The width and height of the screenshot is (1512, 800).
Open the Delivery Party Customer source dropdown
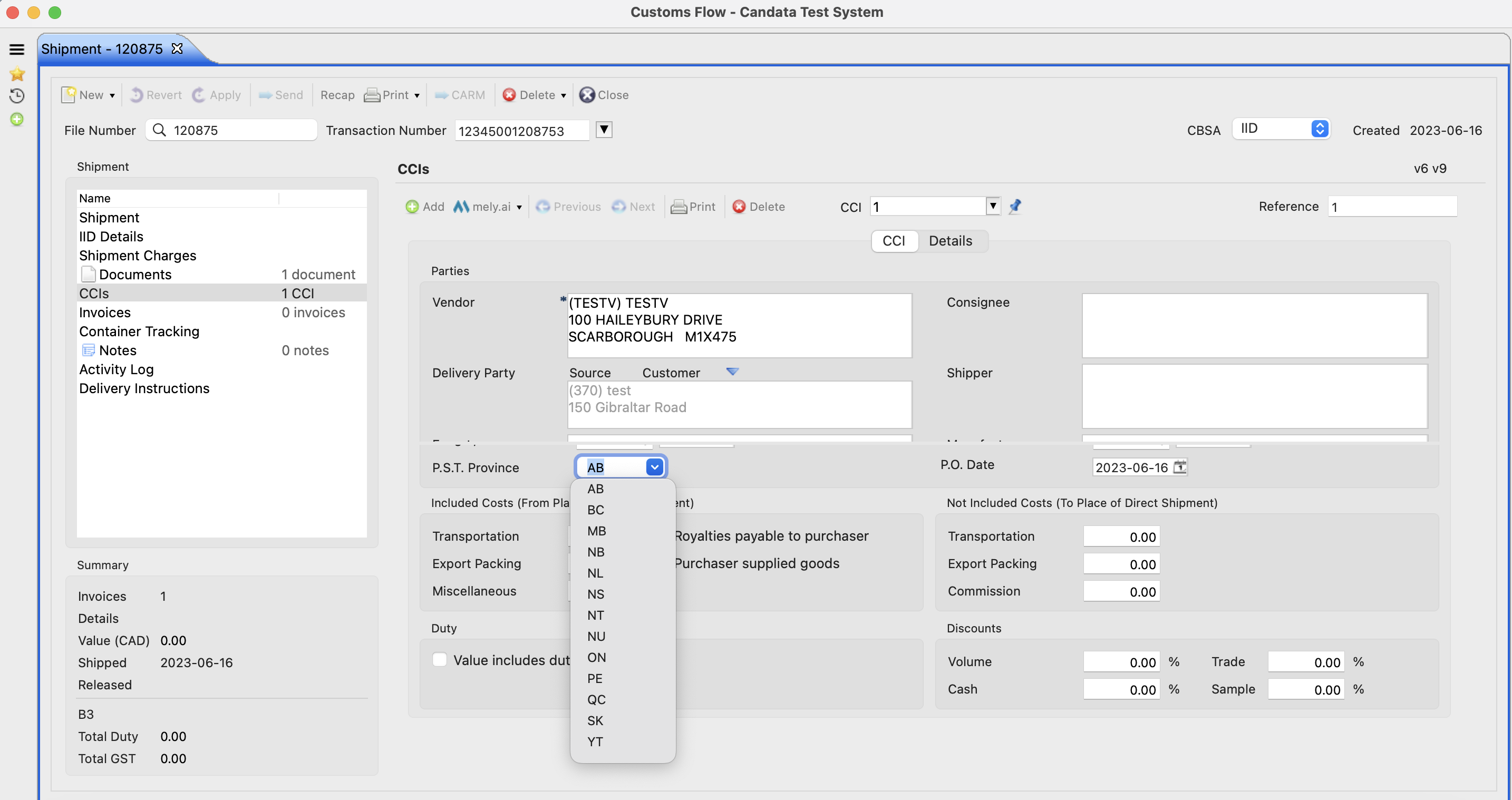732,372
